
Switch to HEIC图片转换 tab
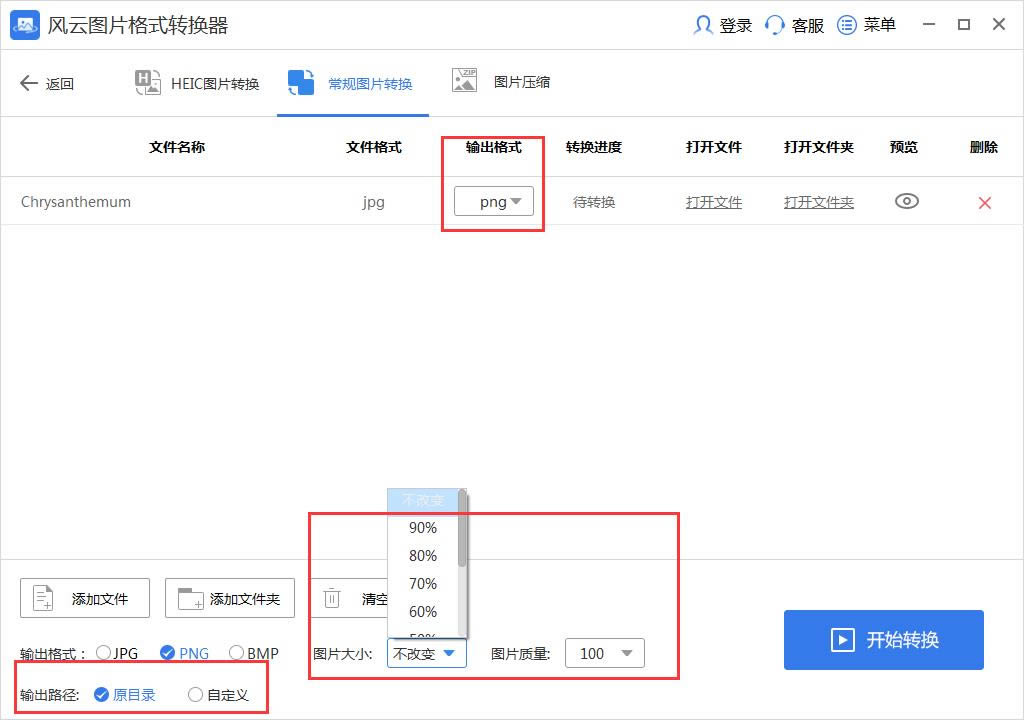point(198,83)
